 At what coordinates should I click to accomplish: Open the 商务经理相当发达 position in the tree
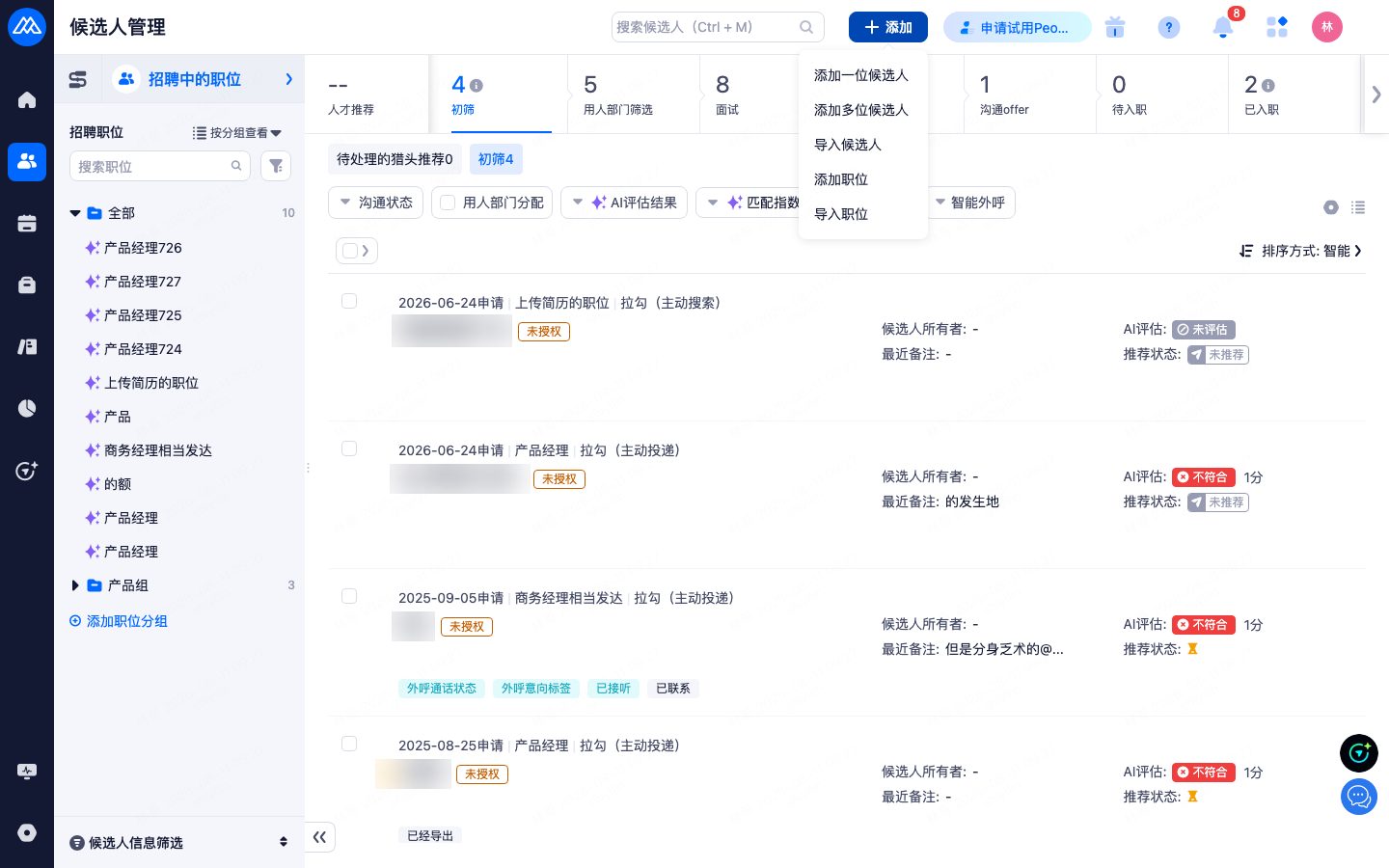tap(158, 450)
